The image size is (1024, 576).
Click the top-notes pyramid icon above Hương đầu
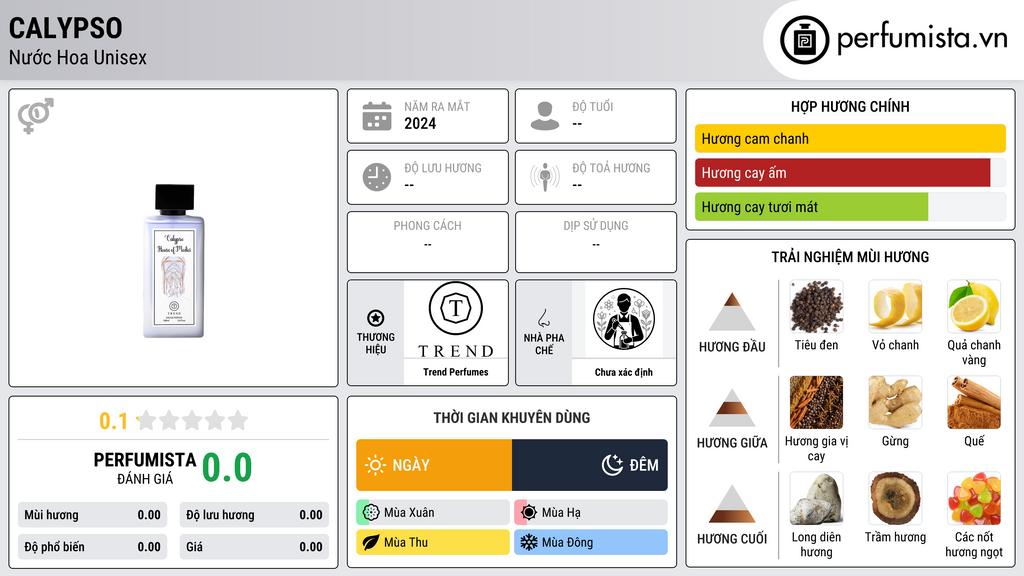pyautogui.click(x=732, y=312)
